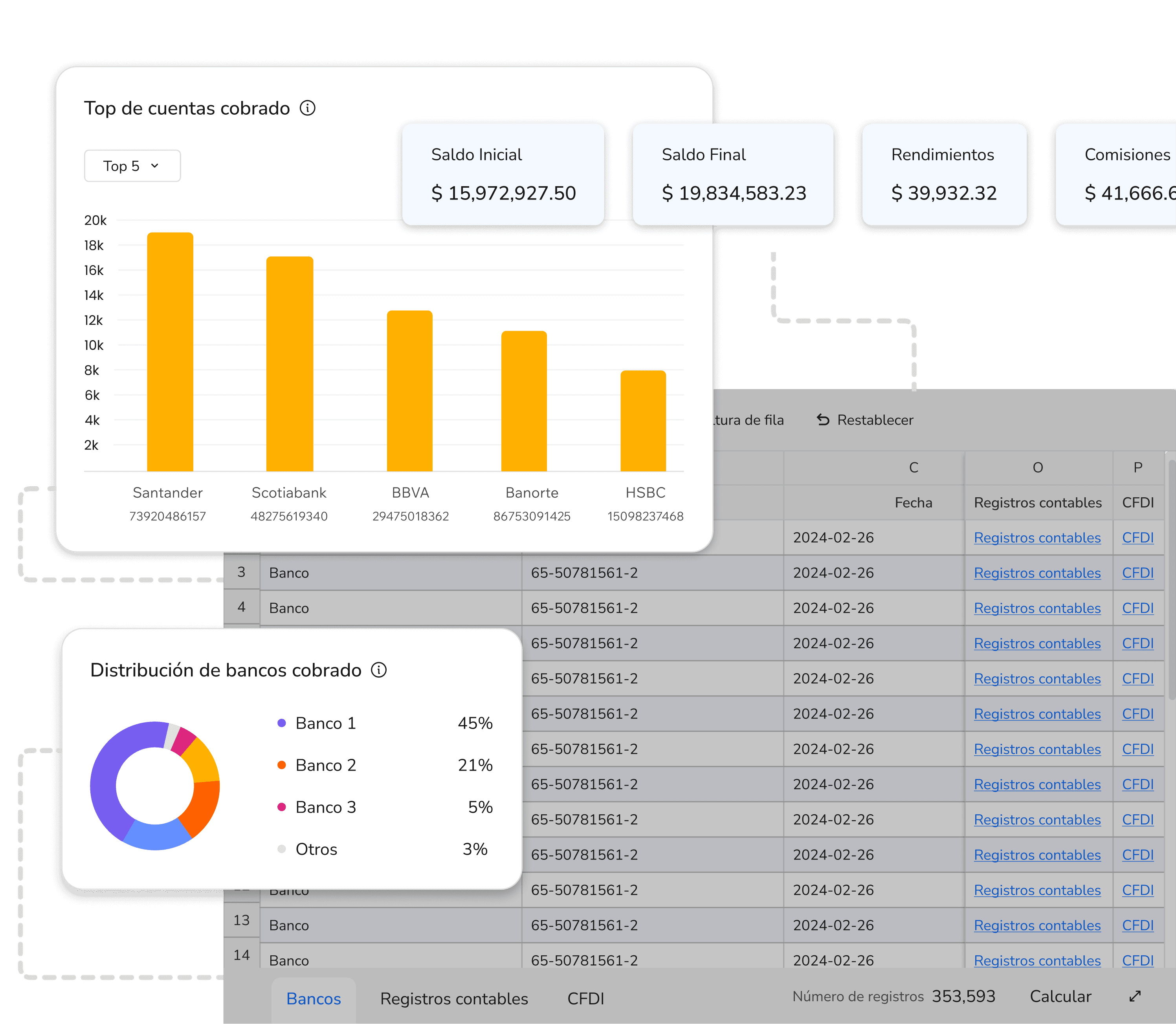Click the expand arrows icon next to Calcular
1176x1024 pixels.
(x=1135, y=996)
